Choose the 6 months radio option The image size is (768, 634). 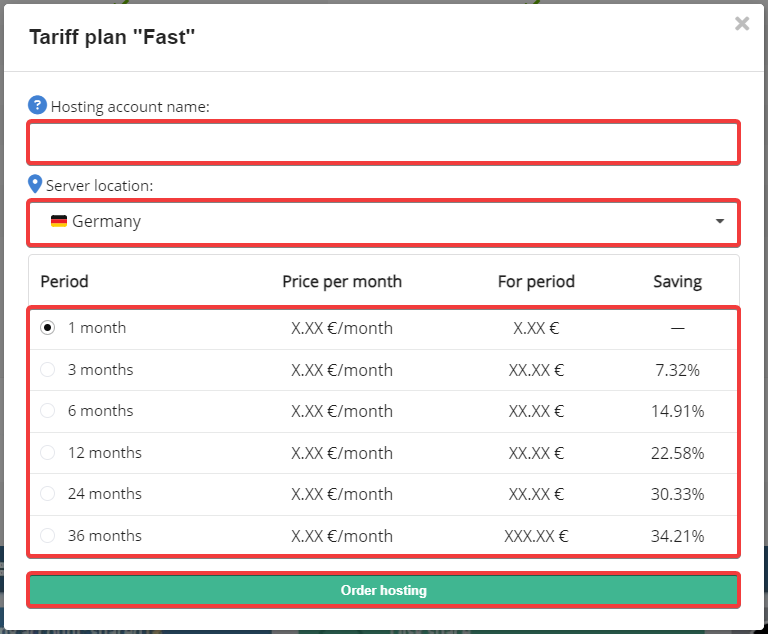pos(47,411)
